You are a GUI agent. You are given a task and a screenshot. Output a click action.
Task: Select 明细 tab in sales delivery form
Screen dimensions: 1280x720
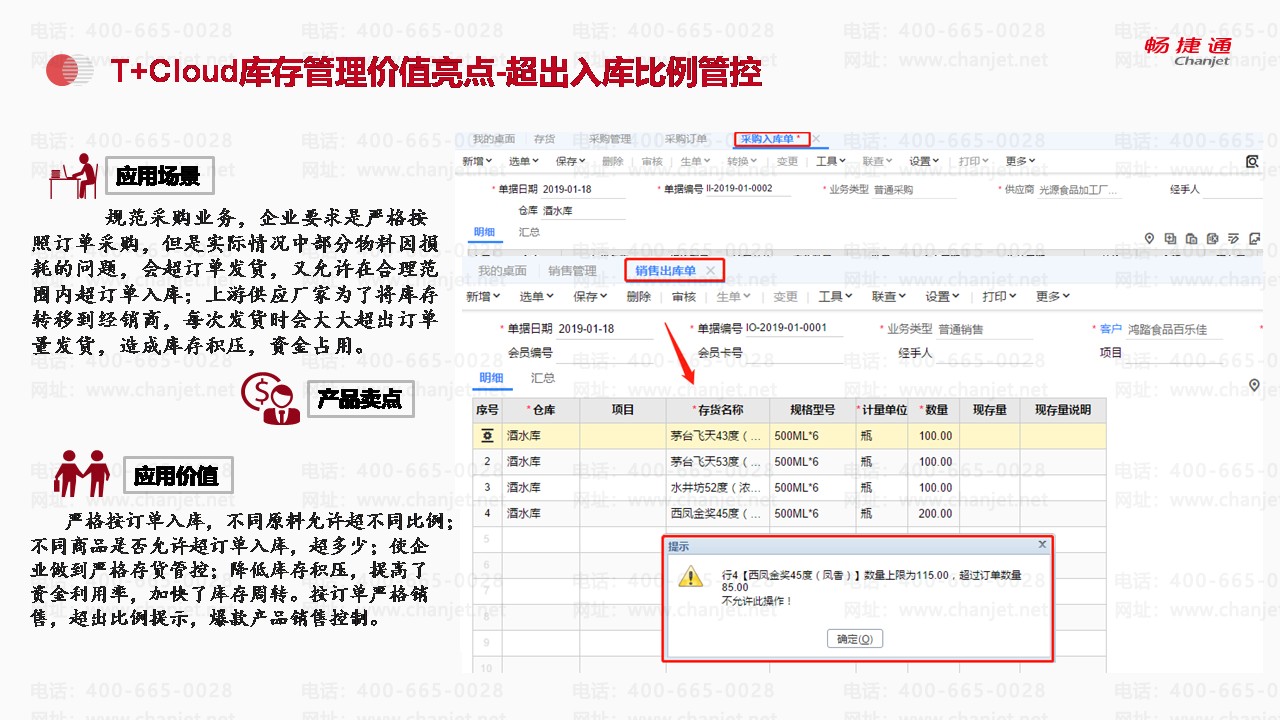[x=491, y=378]
